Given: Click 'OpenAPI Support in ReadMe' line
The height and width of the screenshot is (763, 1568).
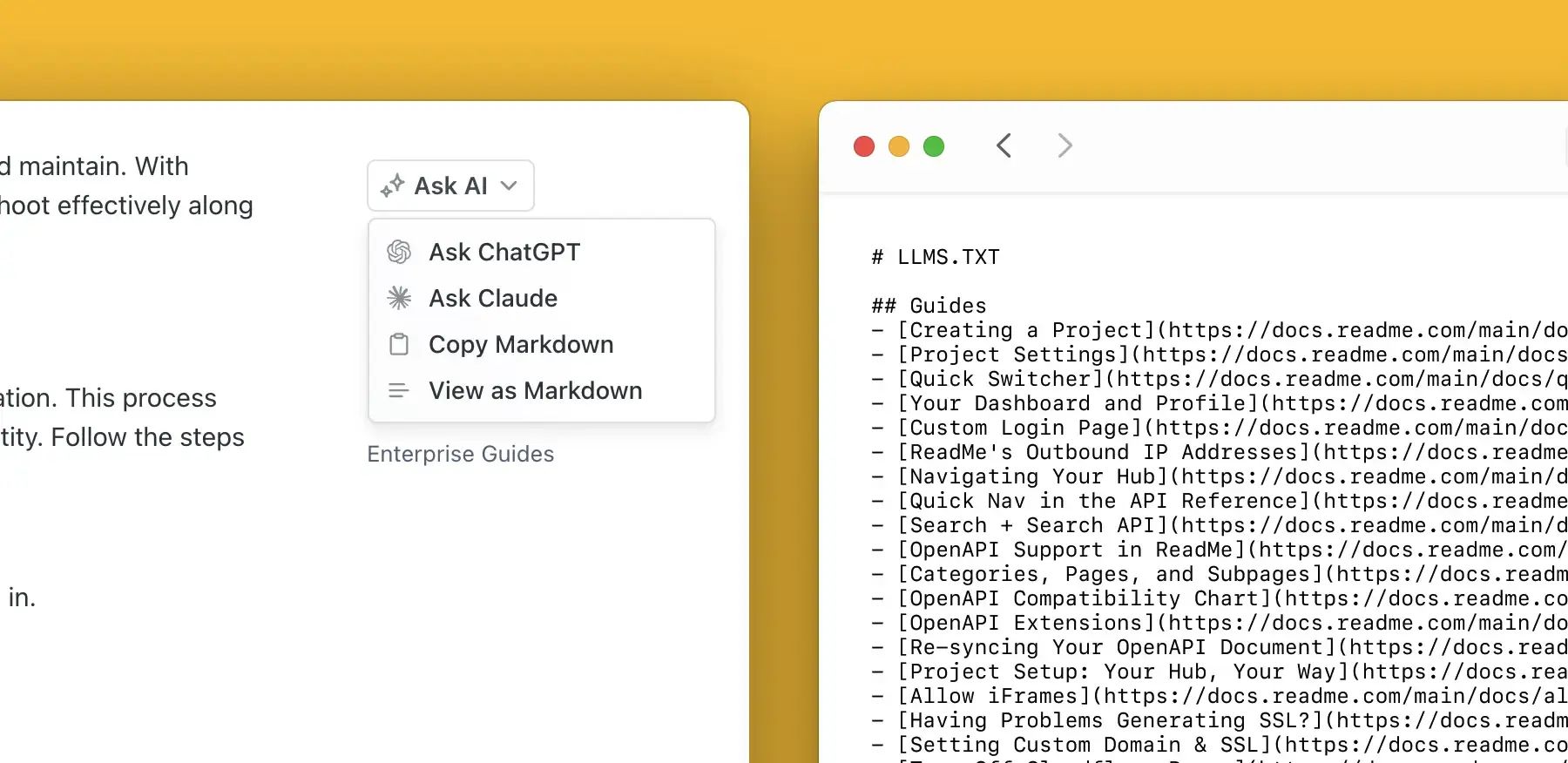Looking at the screenshot, I should coord(1220,550).
